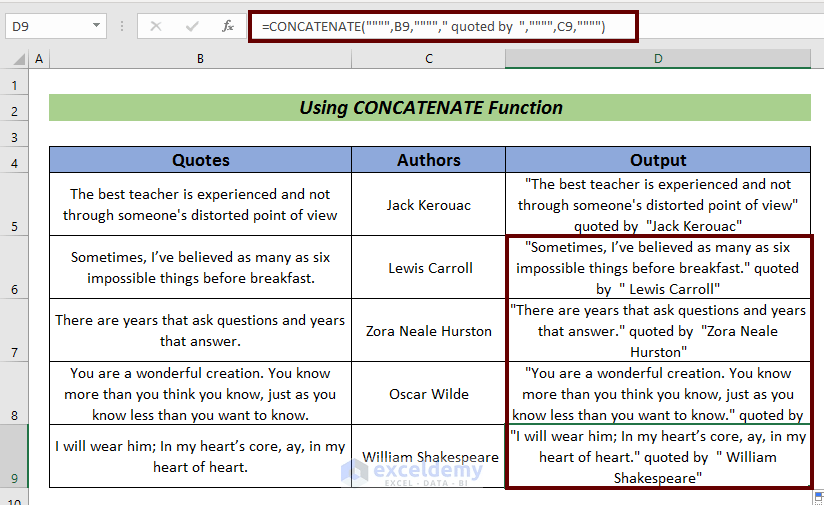Select the output cell quoted by Lewis Carroll
Viewport: 824px width, 505px height.
click(658, 267)
